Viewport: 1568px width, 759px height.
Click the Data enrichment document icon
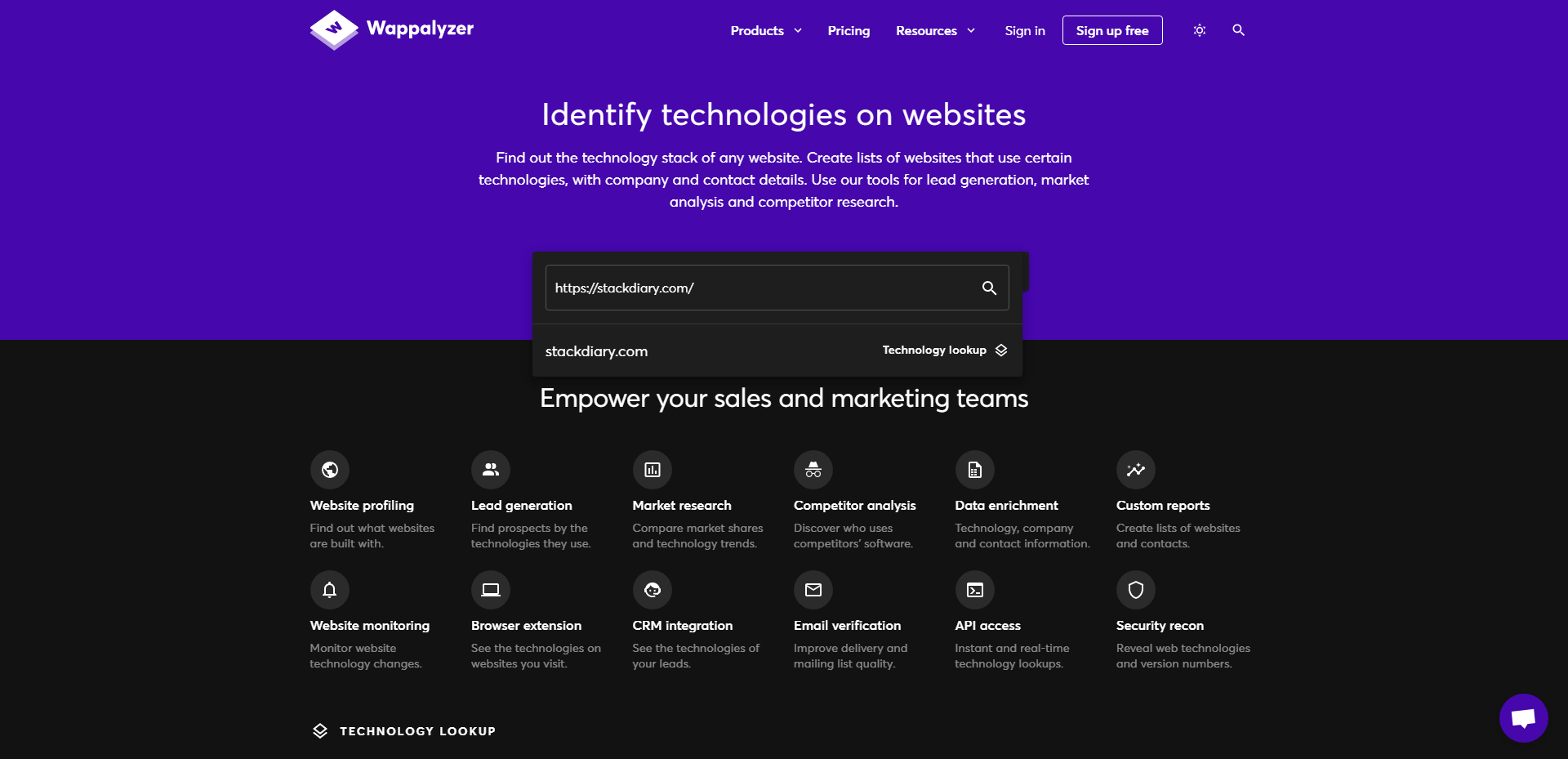(975, 470)
